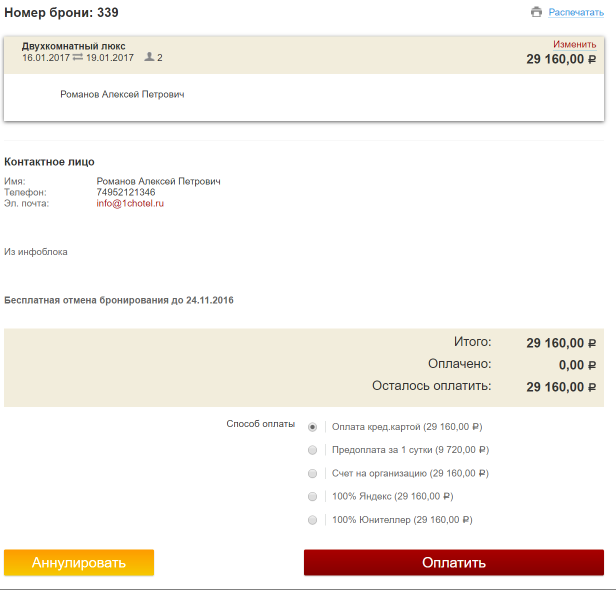
Task: Click the check-out date 19.01.2017
Action: pyautogui.click(x=110, y=58)
